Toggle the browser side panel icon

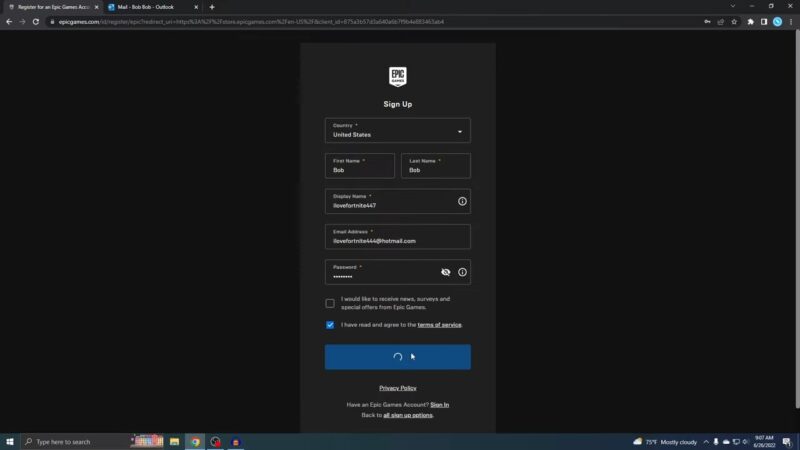coord(764,22)
